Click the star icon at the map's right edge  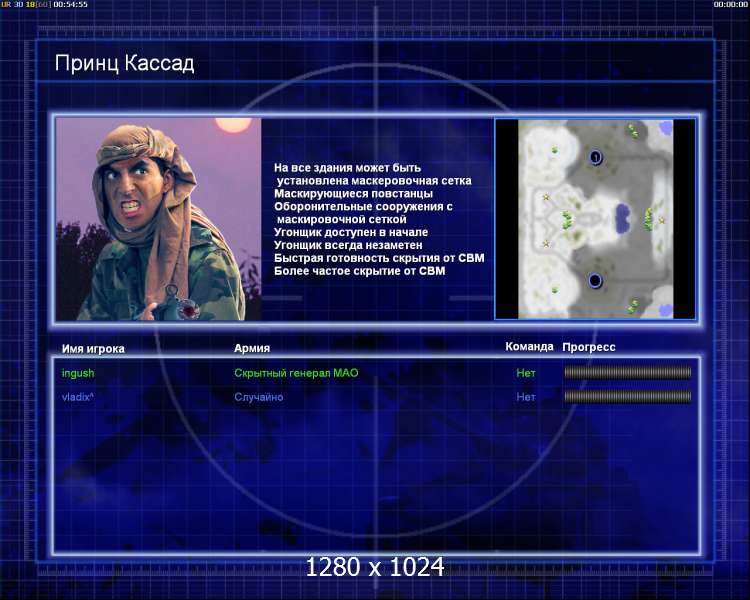tap(662, 221)
